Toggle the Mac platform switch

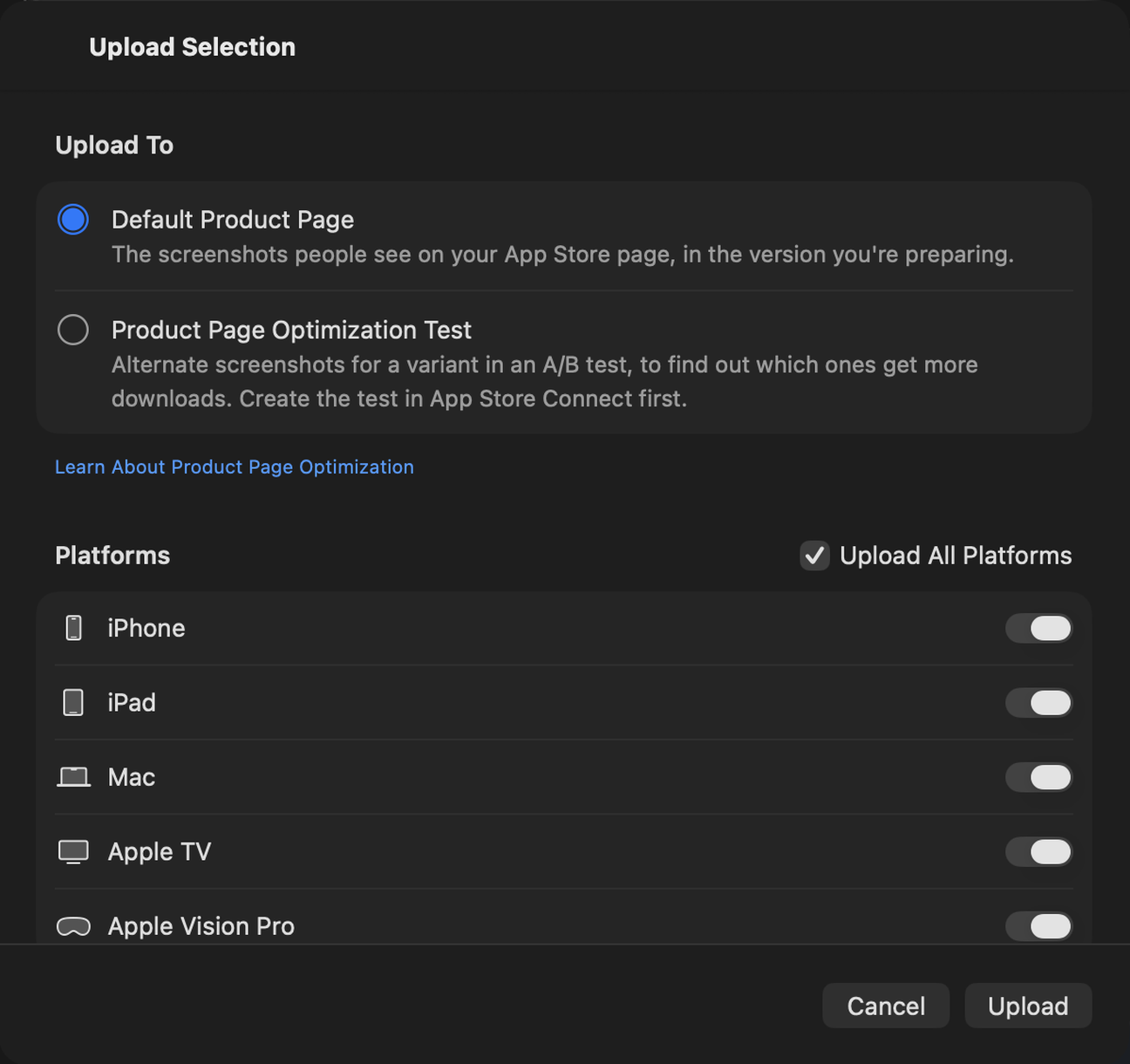pyautogui.click(x=1038, y=777)
